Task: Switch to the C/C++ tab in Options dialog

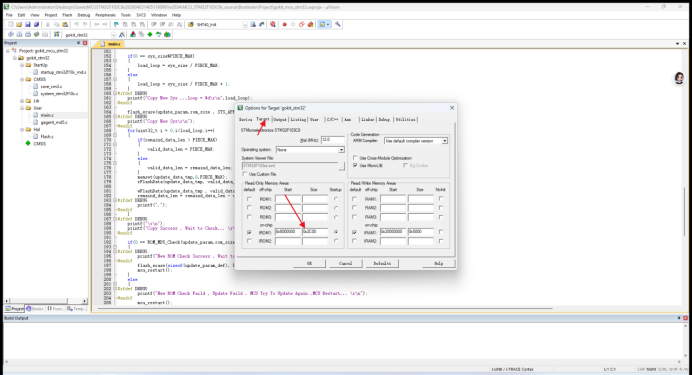Action: tap(332, 119)
